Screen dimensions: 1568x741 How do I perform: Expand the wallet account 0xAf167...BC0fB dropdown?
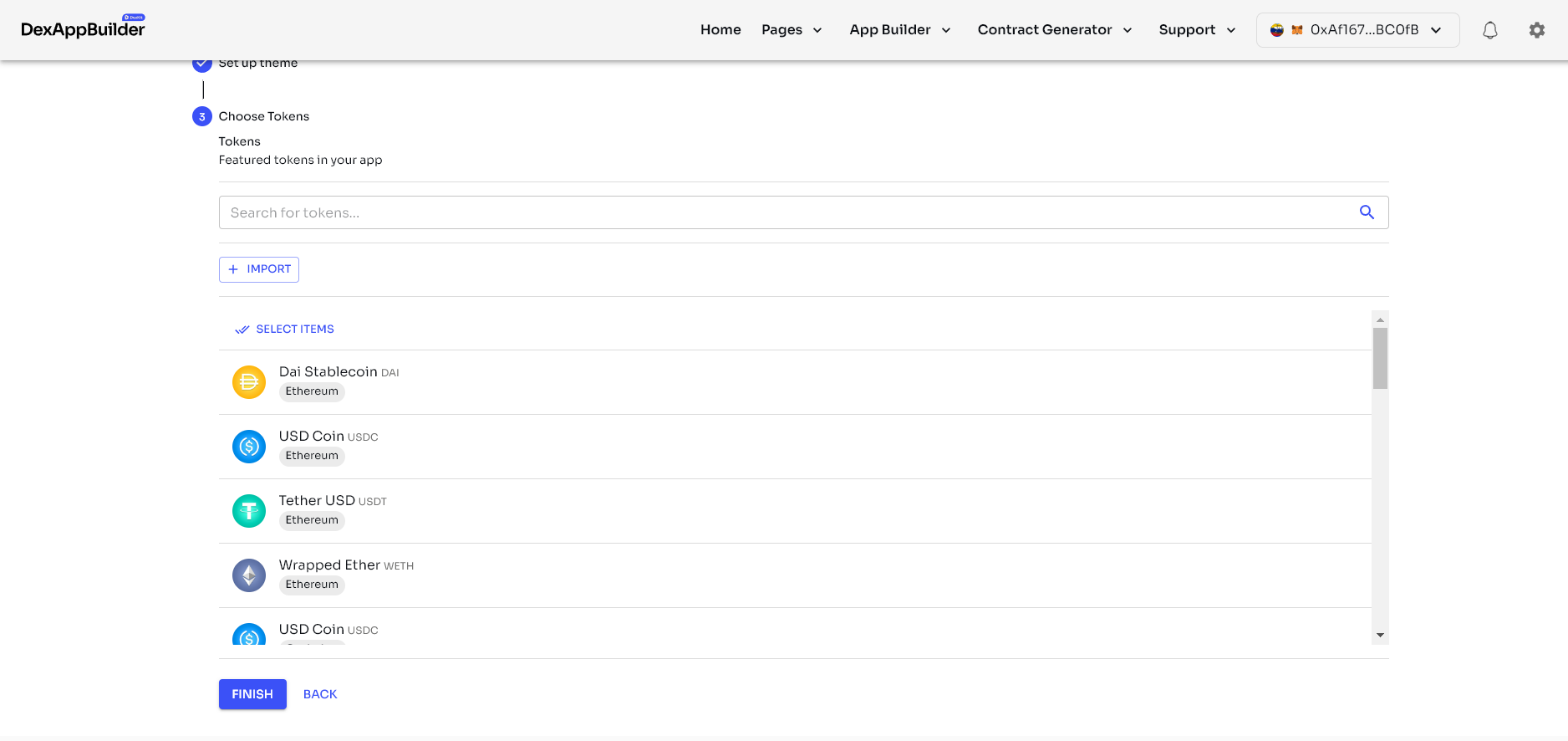tap(1357, 30)
